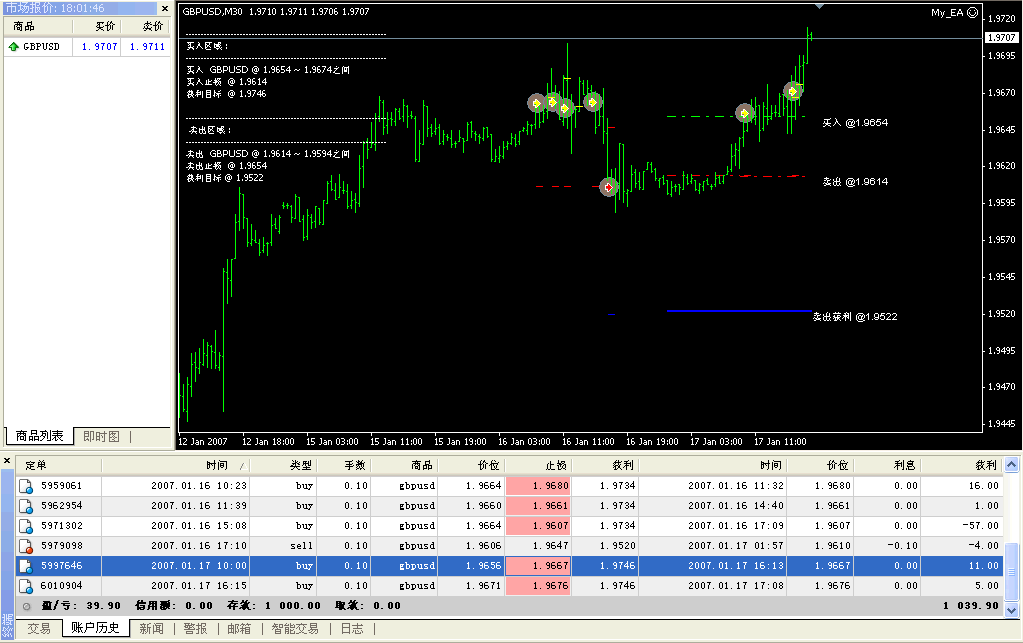Switch to the 即时图 tab
The width and height of the screenshot is (1023, 643).
coord(101,437)
